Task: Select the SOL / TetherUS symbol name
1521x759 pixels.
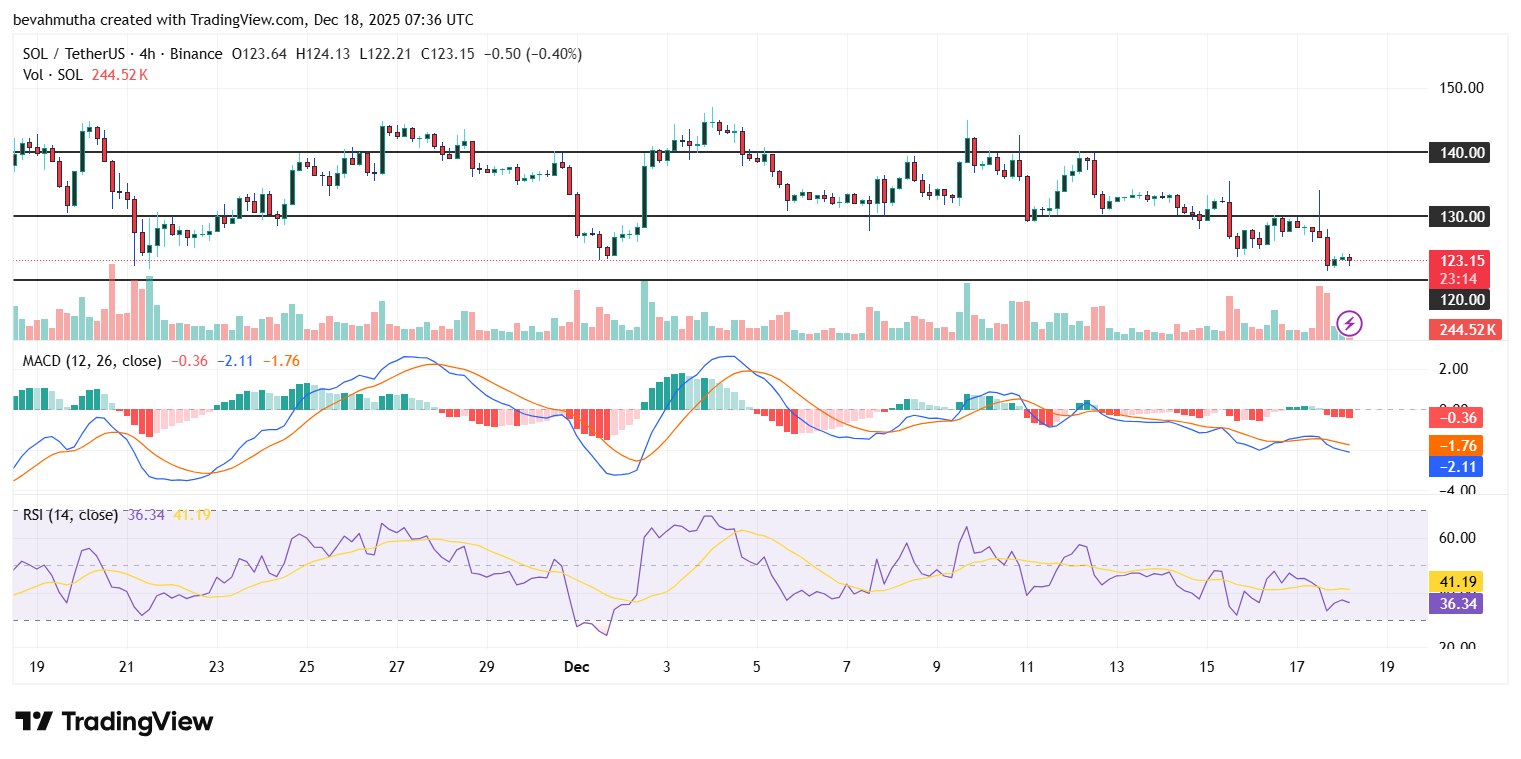Action: 75,53
